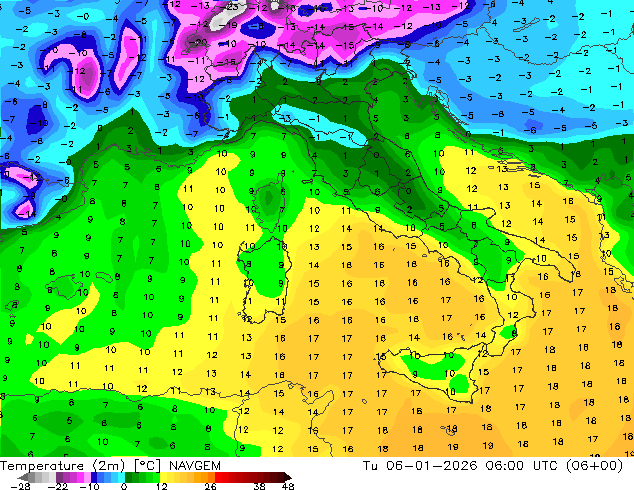Image resolution: width=634 pixels, height=490 pixels.
Task: Click the dark blue legend color swatch
Action: click(x=94, y=477)
